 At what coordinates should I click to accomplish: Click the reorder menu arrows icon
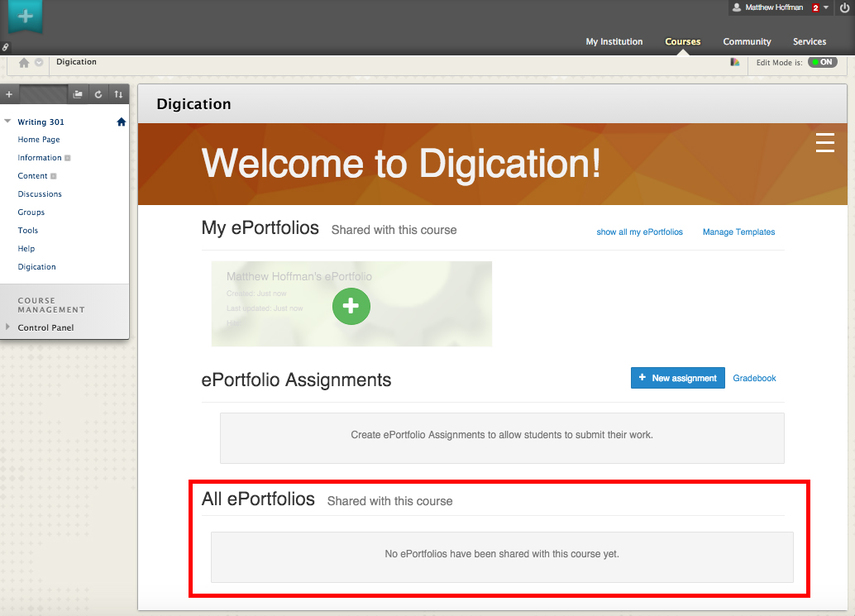pyautogui.click(x=118, y=94)
